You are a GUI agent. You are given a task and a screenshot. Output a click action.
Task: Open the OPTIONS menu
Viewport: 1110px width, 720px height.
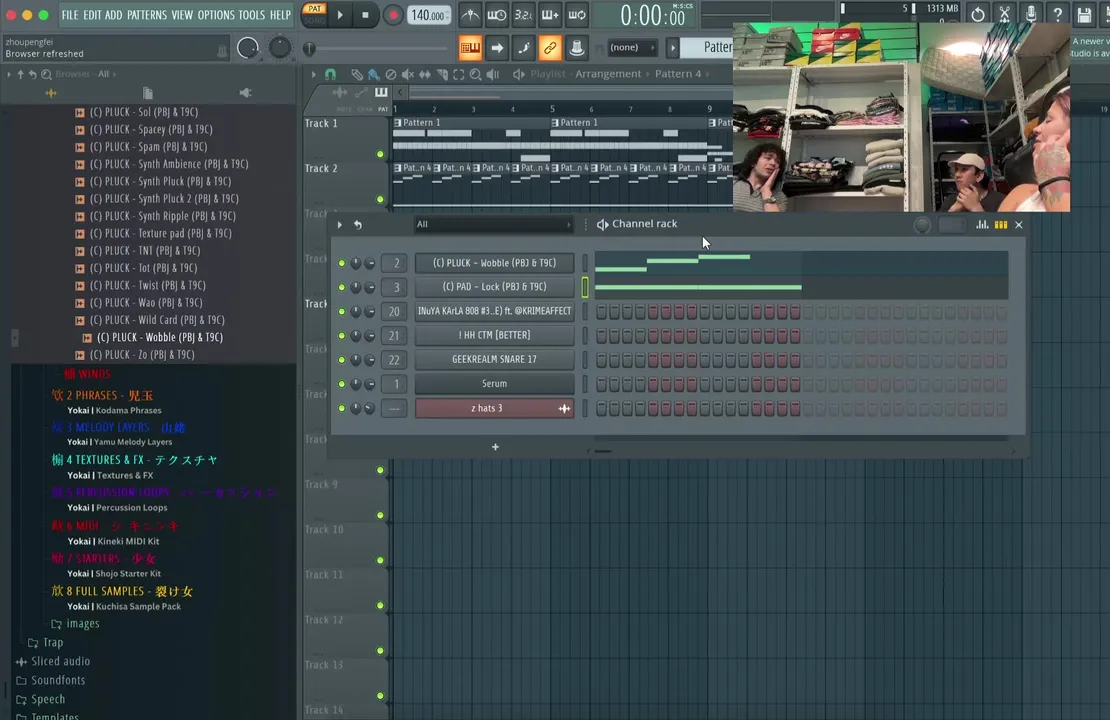tap(216, 15)
